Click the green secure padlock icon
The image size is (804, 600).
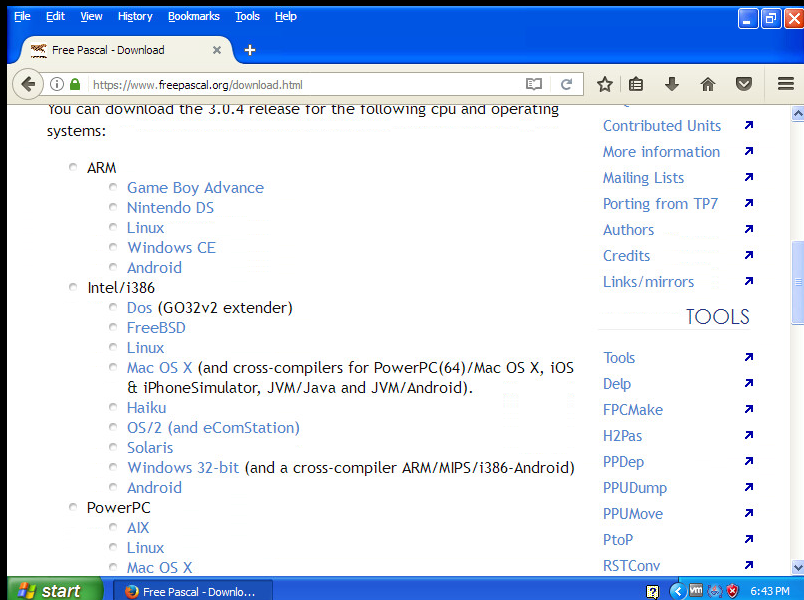75,84
